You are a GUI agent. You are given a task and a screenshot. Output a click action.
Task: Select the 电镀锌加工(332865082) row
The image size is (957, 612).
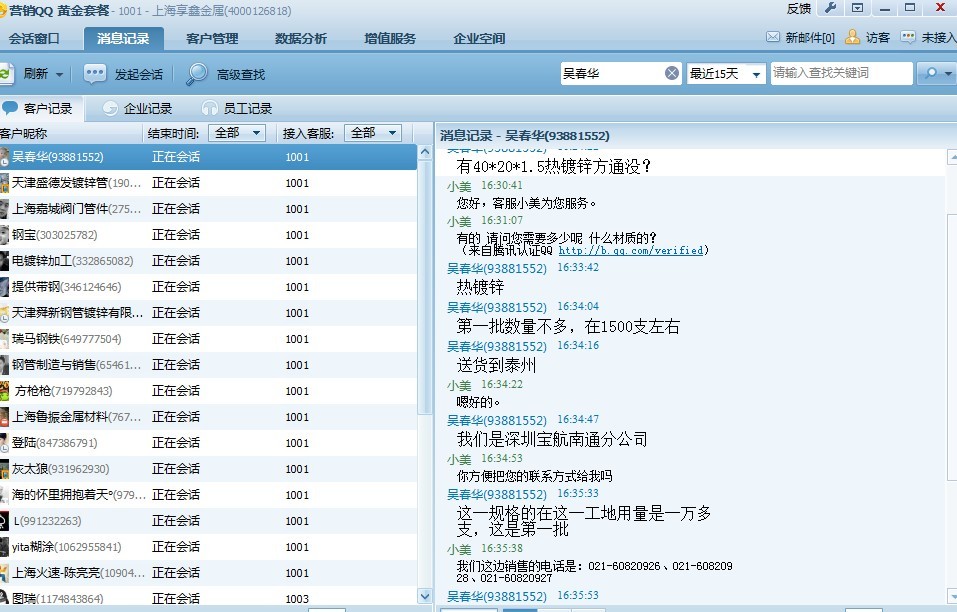pyautogui.click(x=208, y=261)
